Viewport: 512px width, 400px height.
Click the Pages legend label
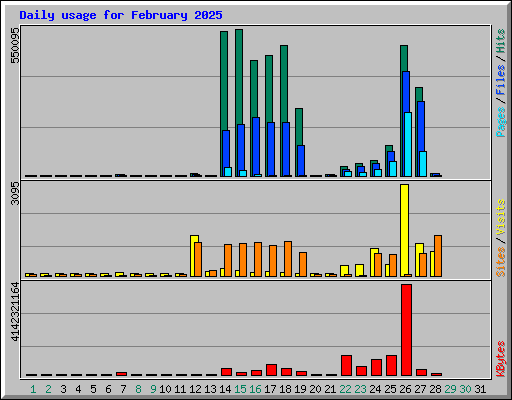pos(501,122)
